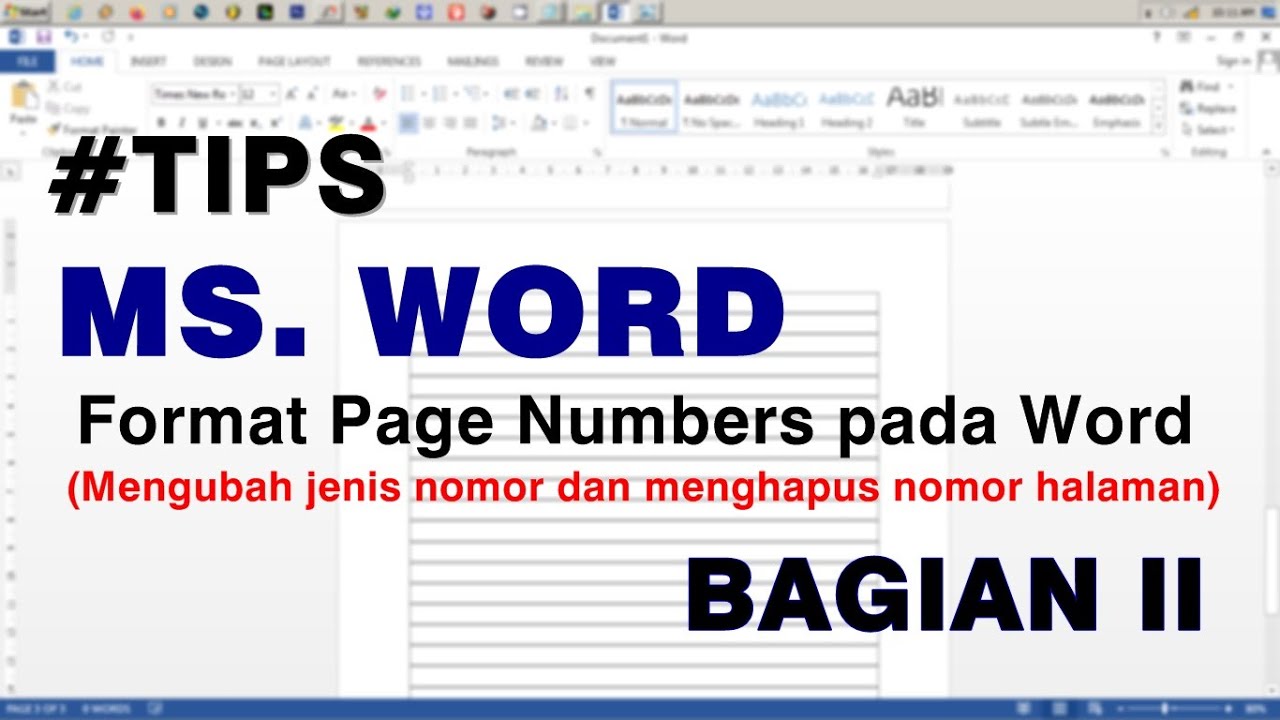
Task: Apply the Title style from gallery
Action: point(914,107)
